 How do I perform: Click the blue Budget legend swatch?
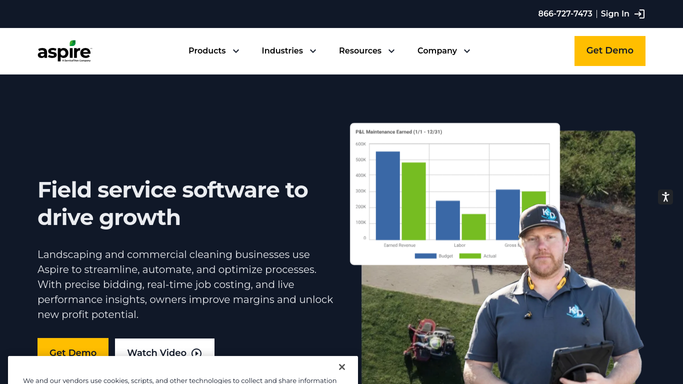point(426,256)
